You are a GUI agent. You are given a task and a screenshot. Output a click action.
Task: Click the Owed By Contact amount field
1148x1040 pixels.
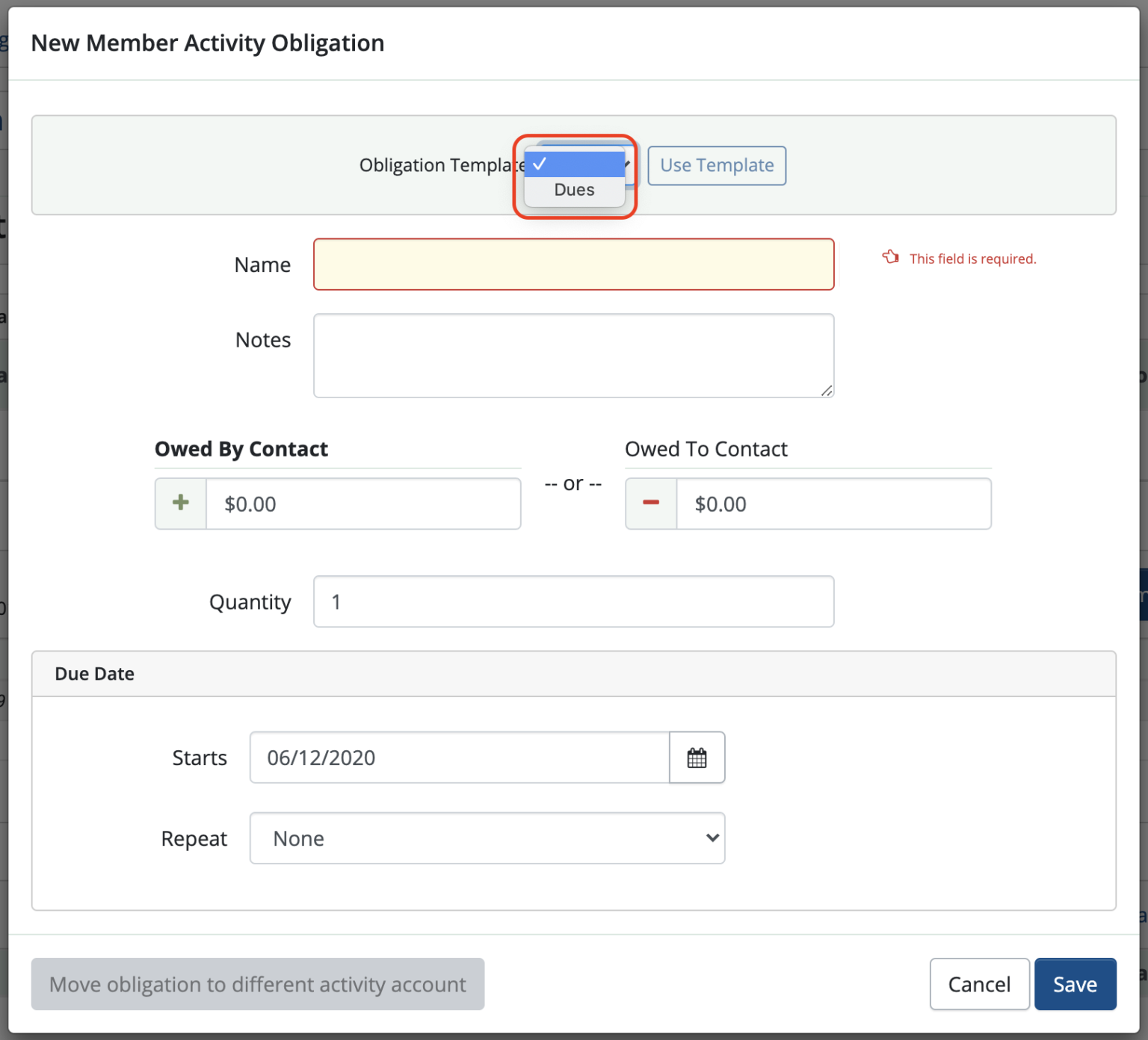(x=363, y=504)
